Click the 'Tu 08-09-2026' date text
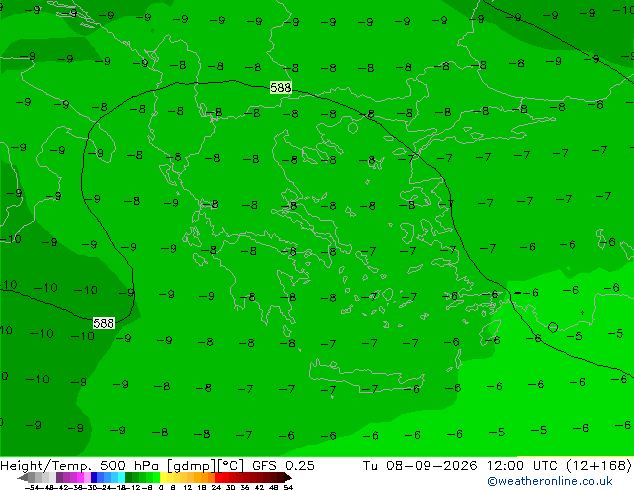Image resolution: width=634 pixels, height=490 pixels. [x=420, y=465]
